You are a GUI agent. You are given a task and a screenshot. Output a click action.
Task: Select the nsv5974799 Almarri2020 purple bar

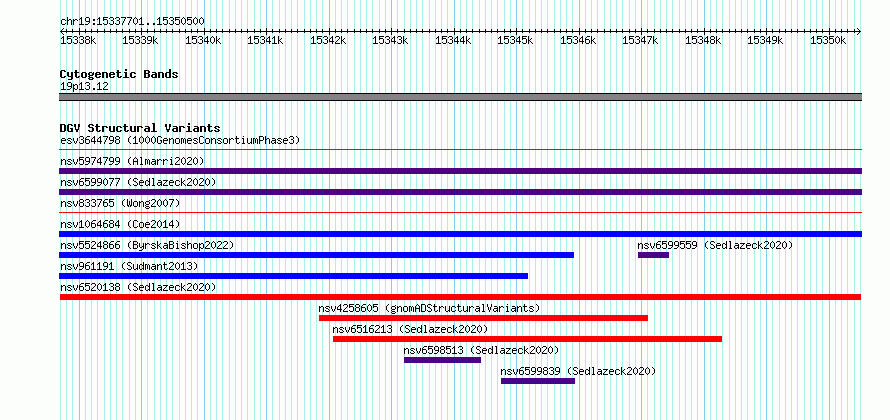460,171
